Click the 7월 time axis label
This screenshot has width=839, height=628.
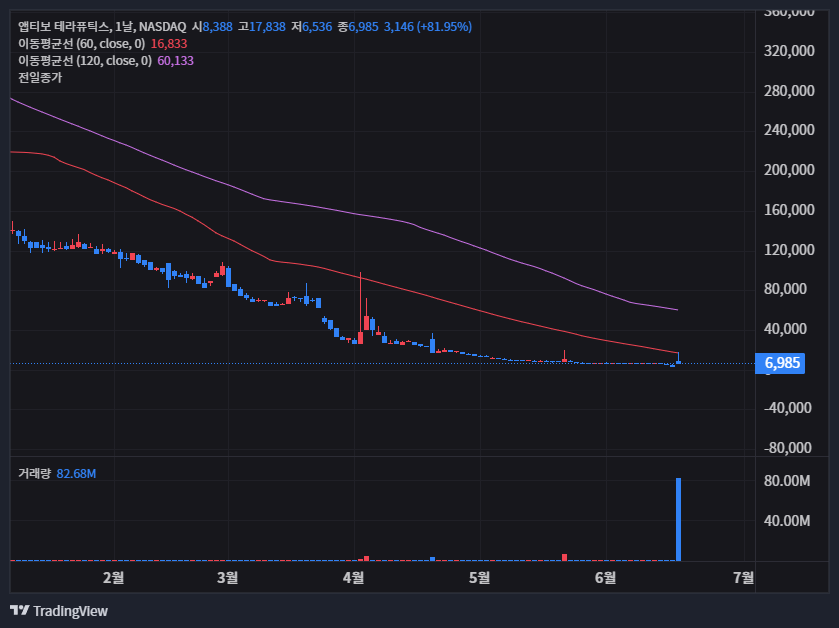point(744,578)
